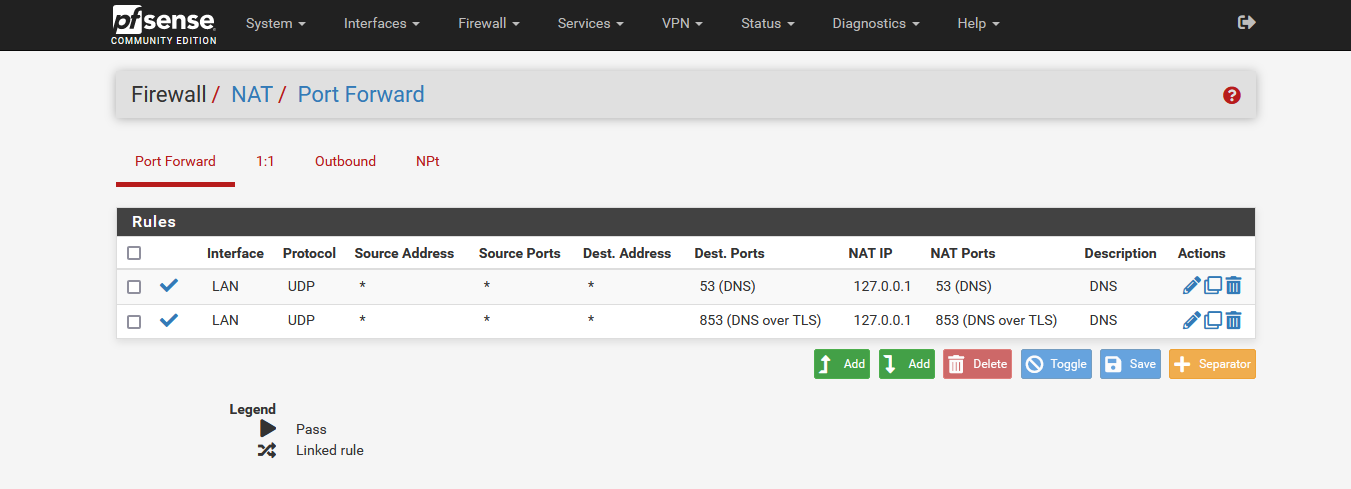Delete the 853 DNS over TLS rule via trash icon
The width and height of the screenshot is (1351, 489).
[1234, 320]
